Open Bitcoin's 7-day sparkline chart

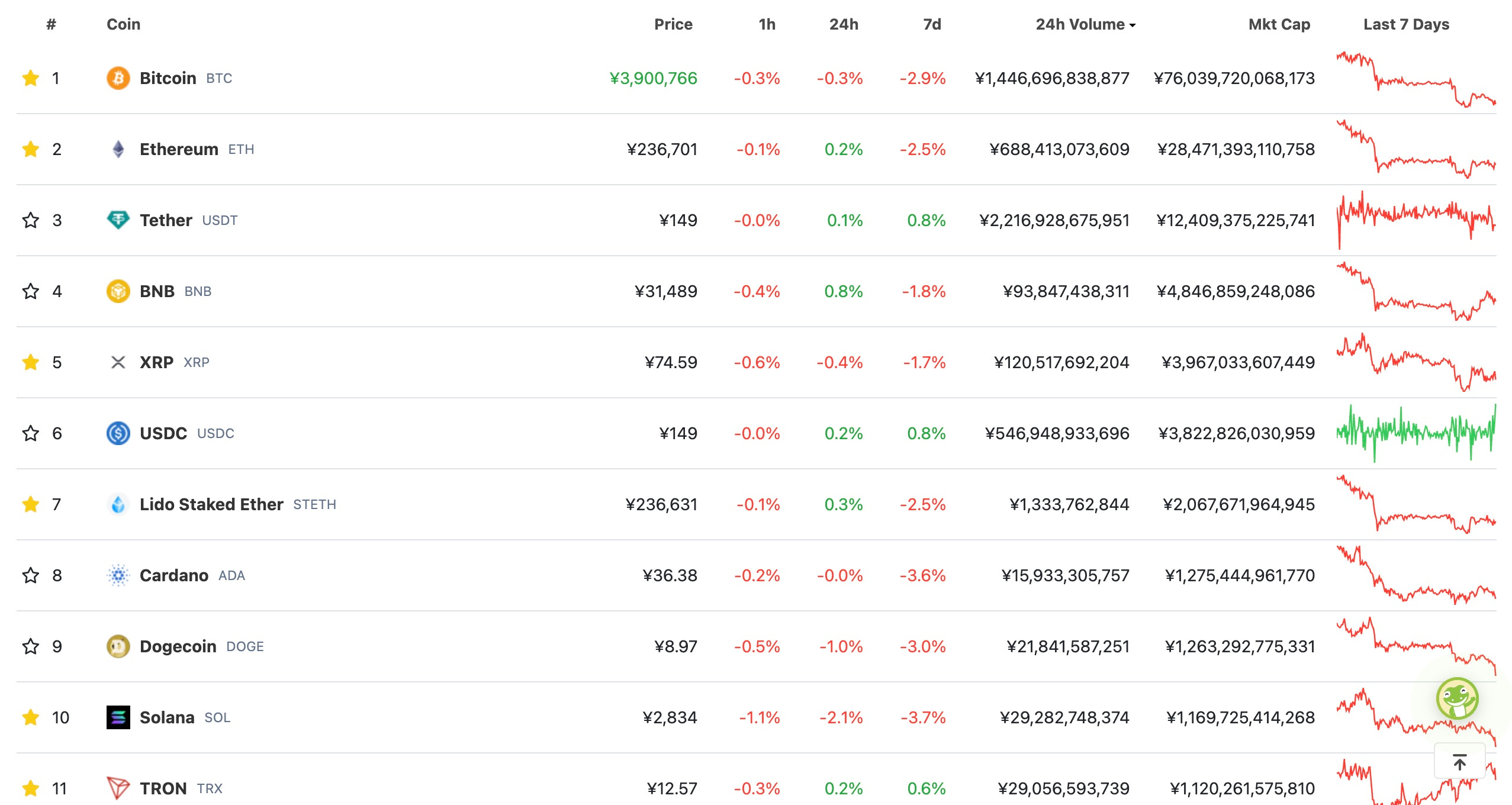1416,79
